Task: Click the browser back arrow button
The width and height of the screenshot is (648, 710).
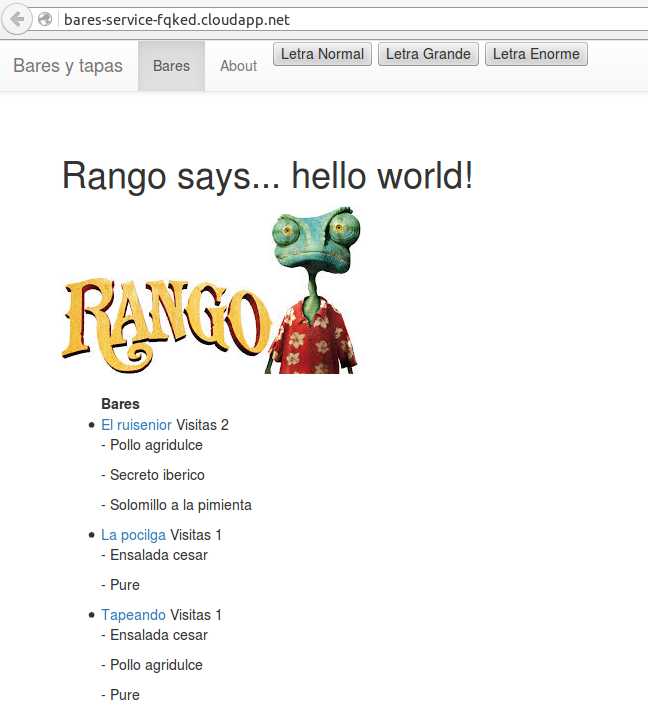Action: [17, 19]
